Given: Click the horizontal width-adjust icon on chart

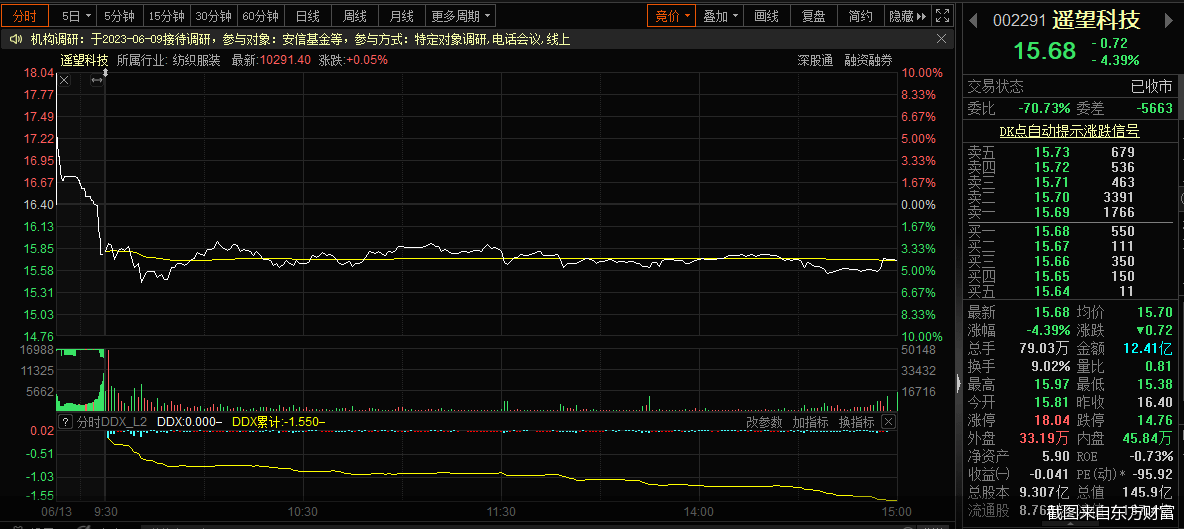Looking at the screenshot, I should (x=97, y=81).
